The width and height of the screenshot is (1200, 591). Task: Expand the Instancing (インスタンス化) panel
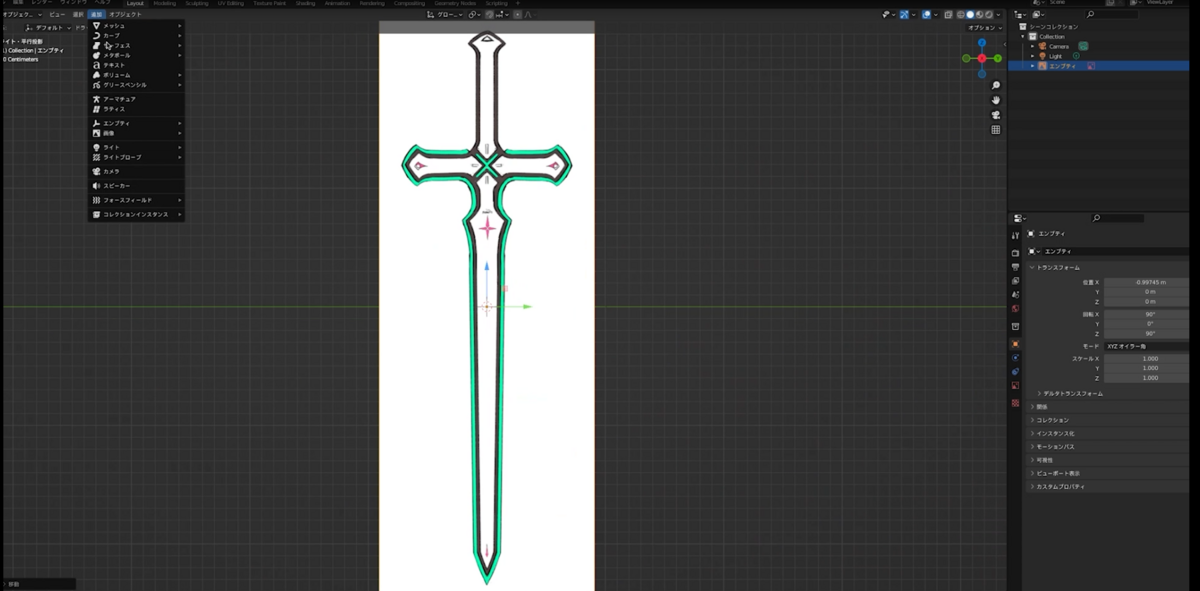coord(1032,433)
